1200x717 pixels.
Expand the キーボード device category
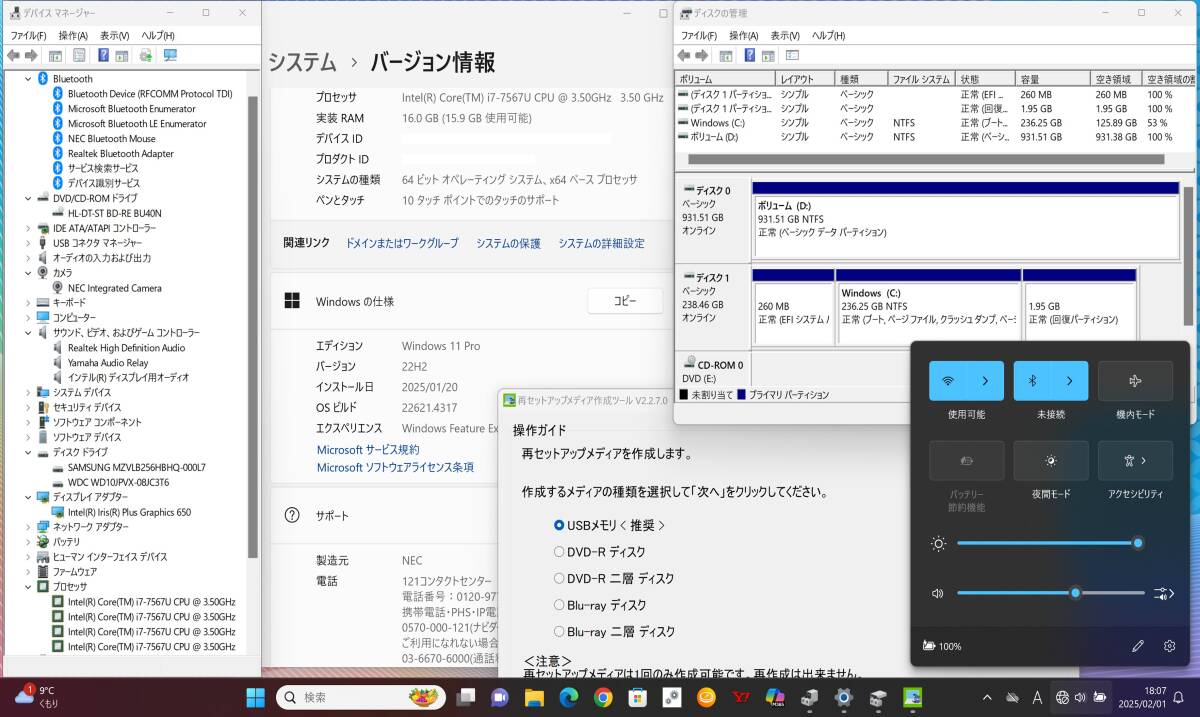point(28,302)
